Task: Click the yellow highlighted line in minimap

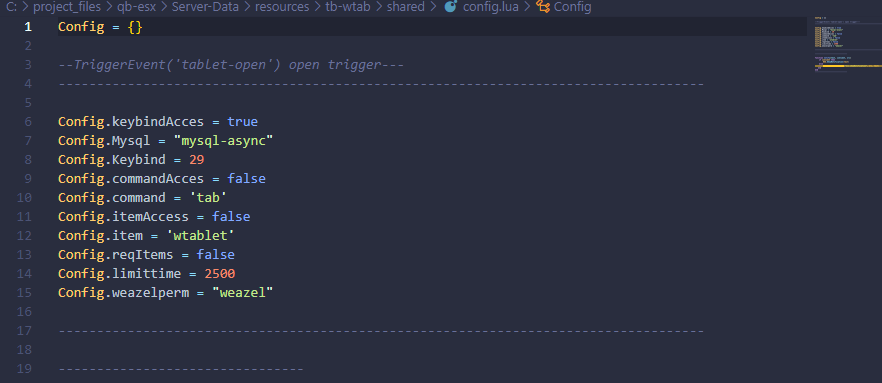Action: [x=831, y=66]
